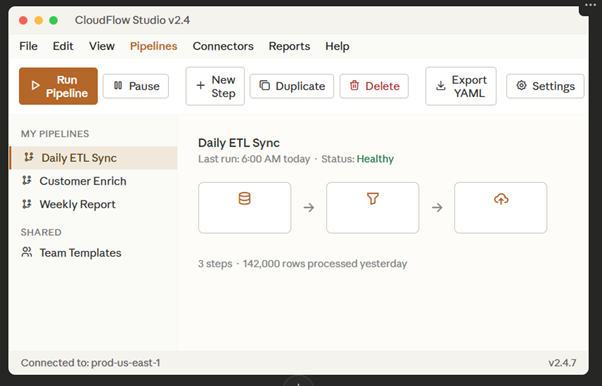Select the Daily ETL Sync pipeline
Viewport: 602px width, 386px height.
tap(93, 158)
